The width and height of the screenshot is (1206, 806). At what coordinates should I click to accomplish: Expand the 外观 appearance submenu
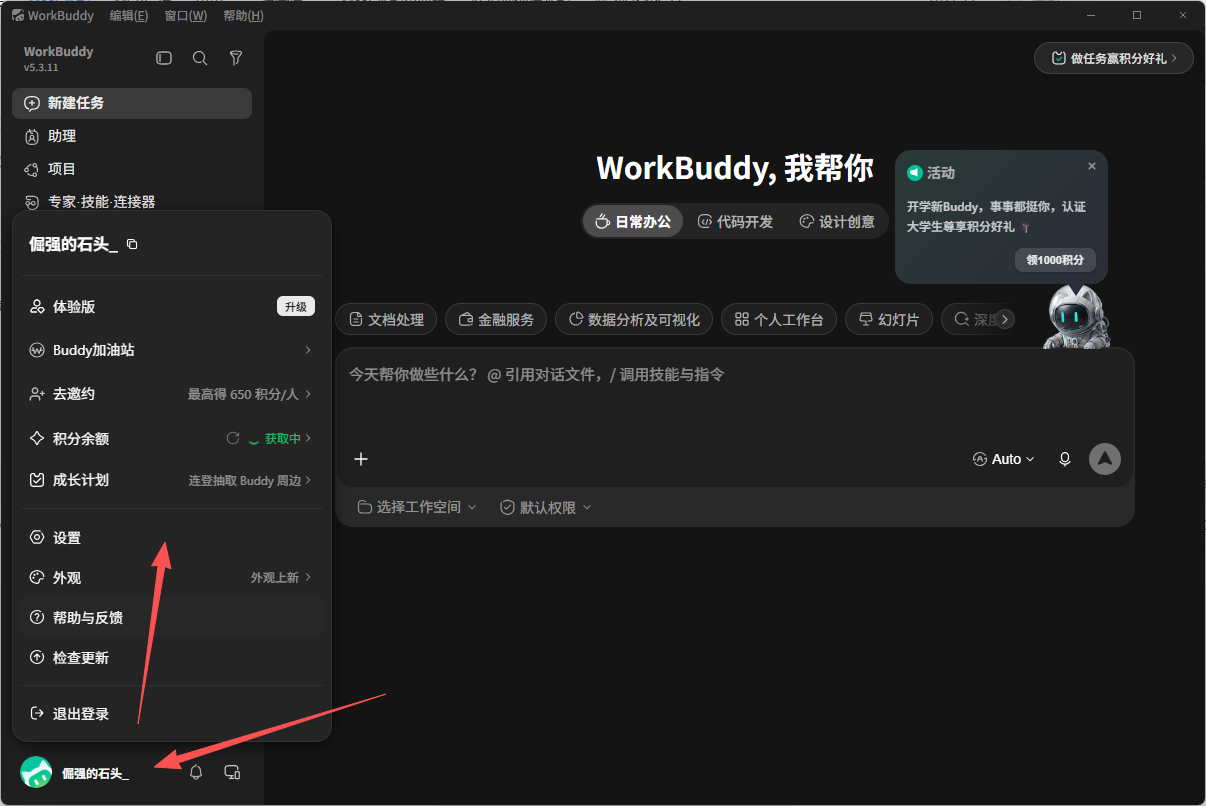pyautogui.click(x=171, y=578)
